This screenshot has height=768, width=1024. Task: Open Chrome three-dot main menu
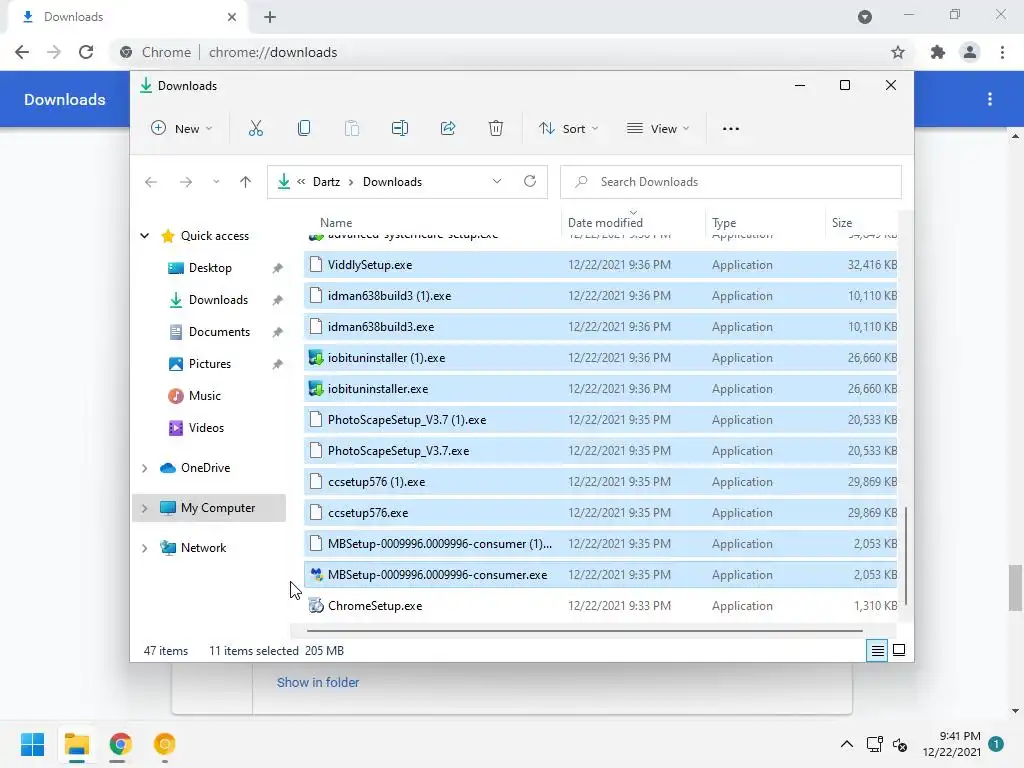[1002, 52]
